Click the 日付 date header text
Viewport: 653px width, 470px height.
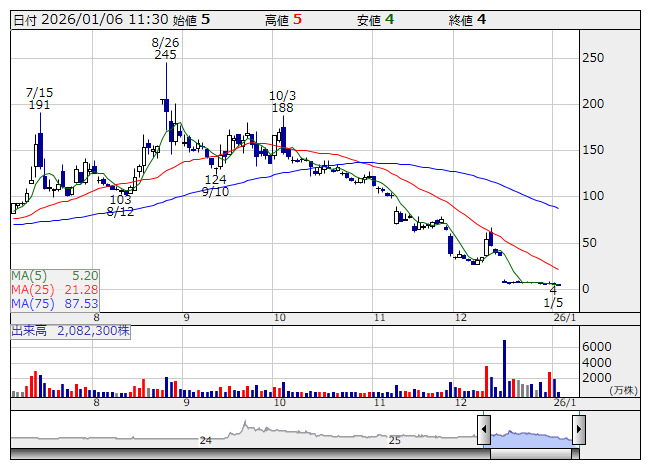(23, 19)
